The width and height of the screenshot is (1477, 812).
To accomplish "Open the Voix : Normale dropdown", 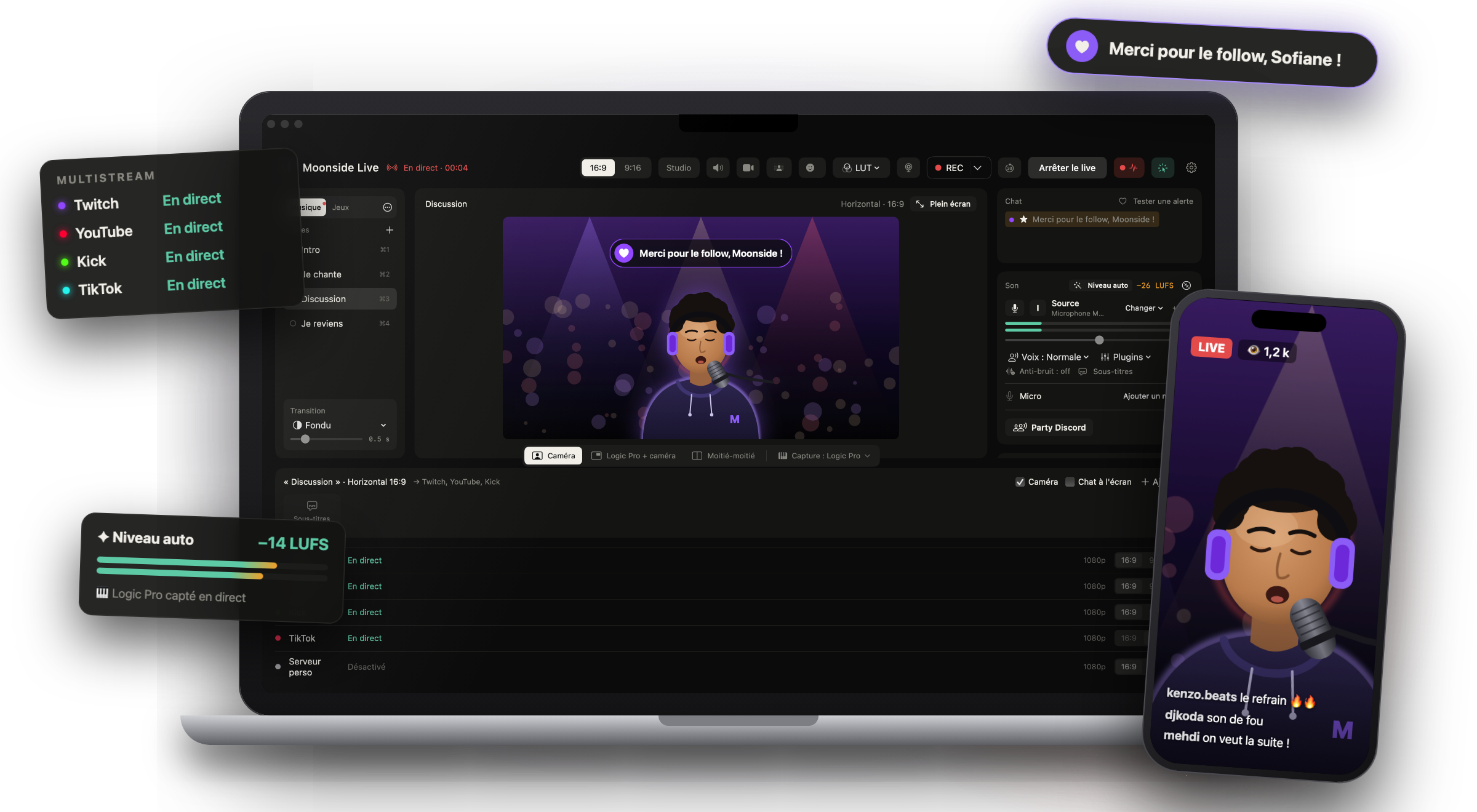I will point(1048,357).
